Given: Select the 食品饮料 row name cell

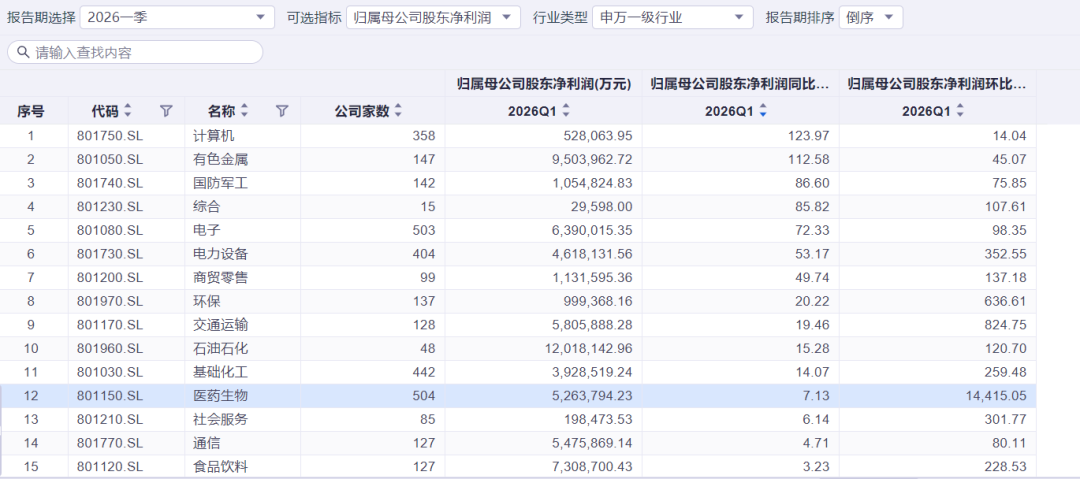Looking at the screenshot, I should [242, 467].
